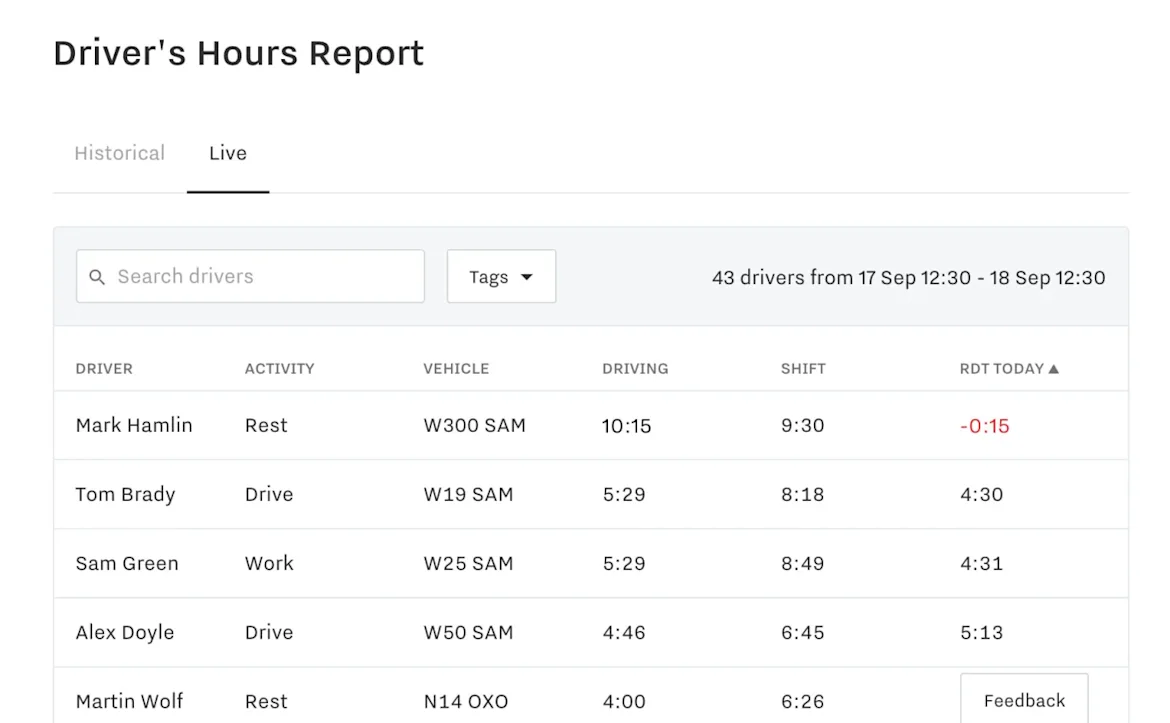
Task: Click the Feedback button
Action: (1024, 698)
